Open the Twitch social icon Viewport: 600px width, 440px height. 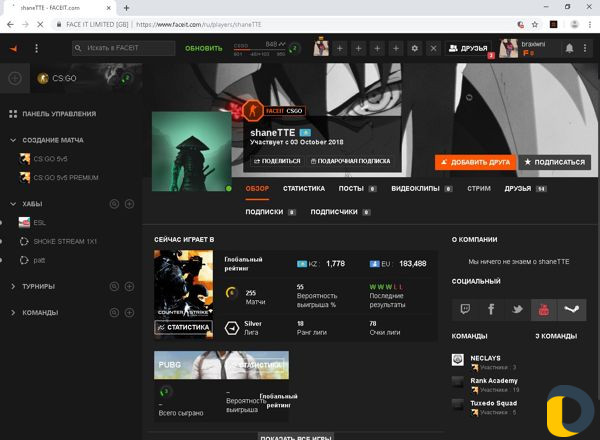[x=465, y=309]
